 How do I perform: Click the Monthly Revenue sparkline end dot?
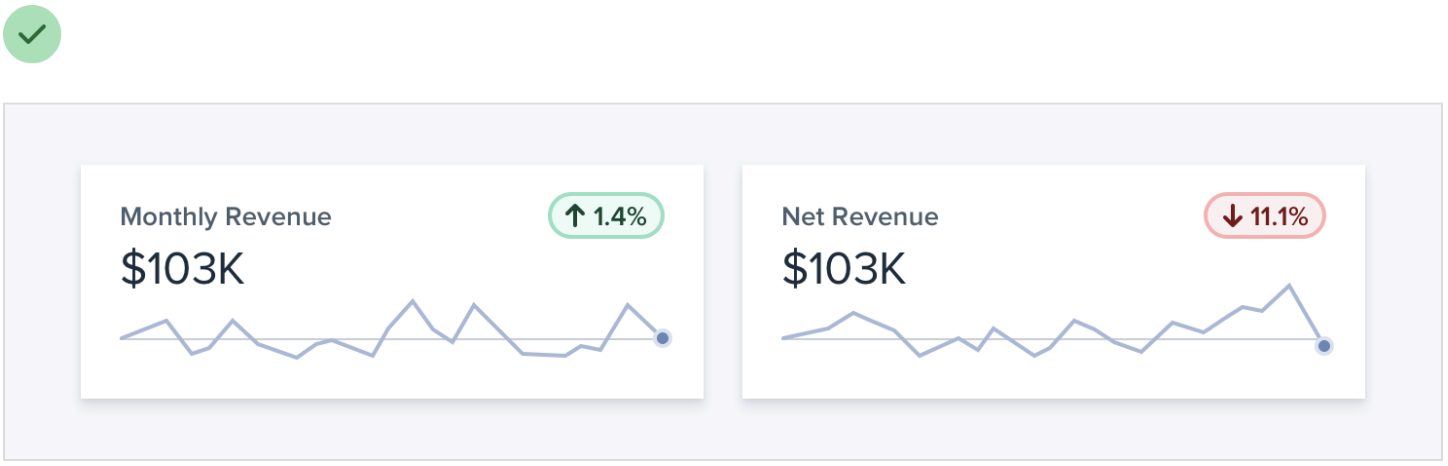662,339
